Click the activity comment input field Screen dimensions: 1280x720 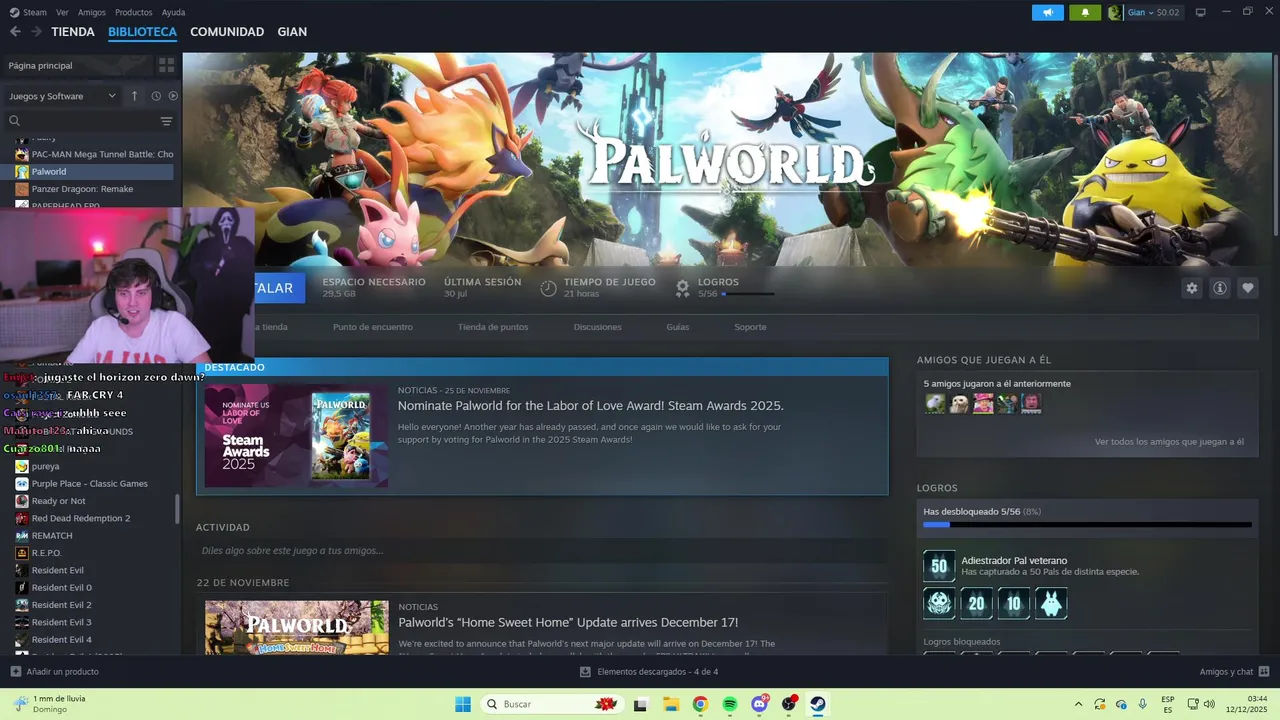(x=542, y=551)
